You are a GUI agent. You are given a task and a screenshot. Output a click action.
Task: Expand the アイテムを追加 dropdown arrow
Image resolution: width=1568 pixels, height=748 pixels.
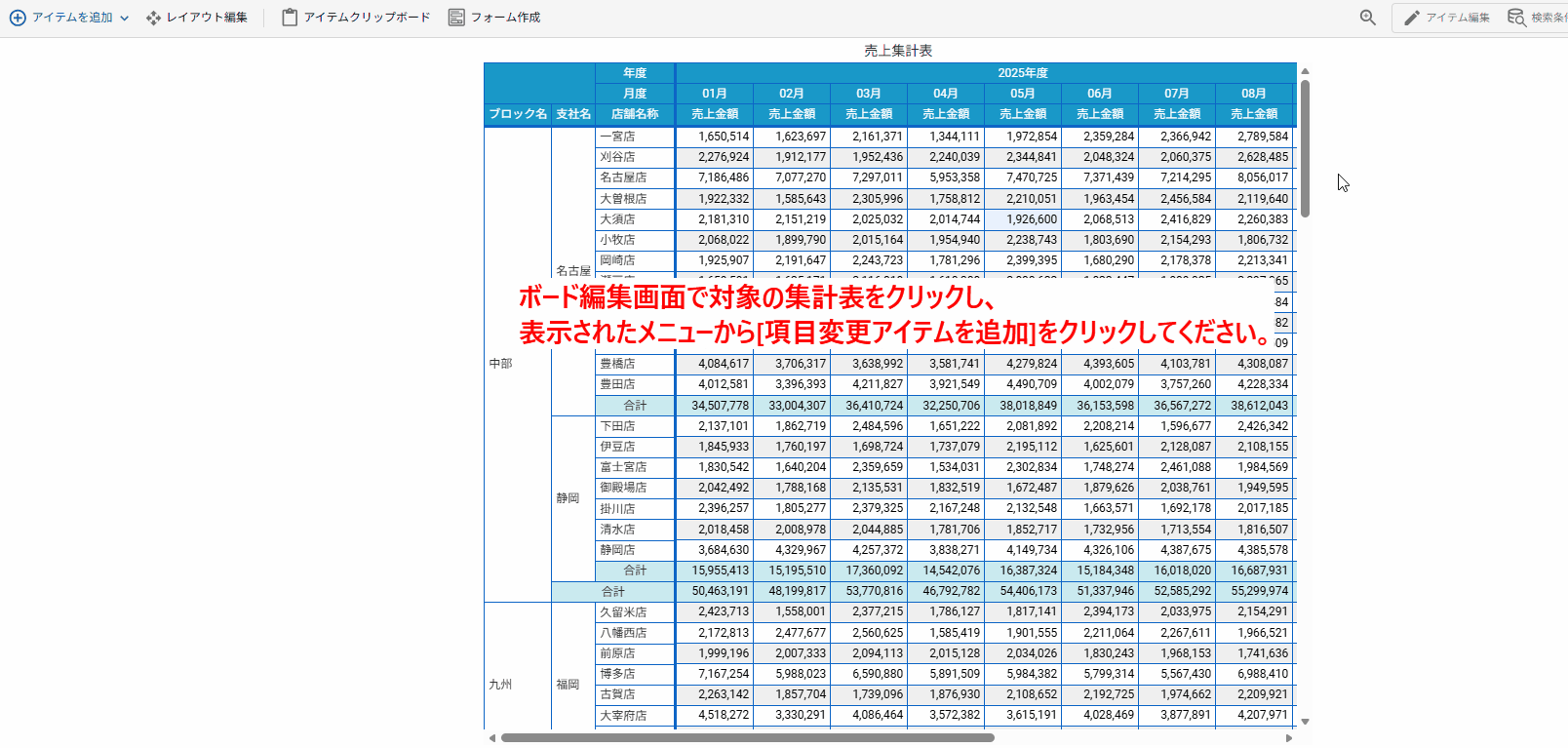tap(125, 19)
